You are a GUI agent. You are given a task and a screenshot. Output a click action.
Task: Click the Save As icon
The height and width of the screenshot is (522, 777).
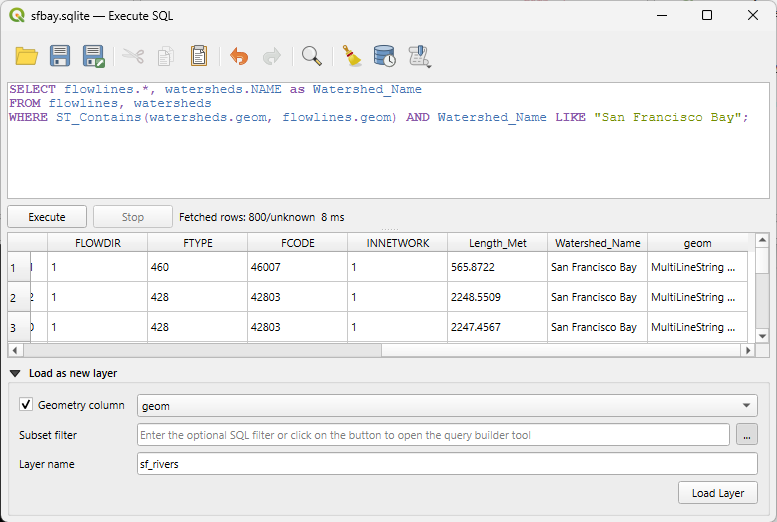(94, 56)
